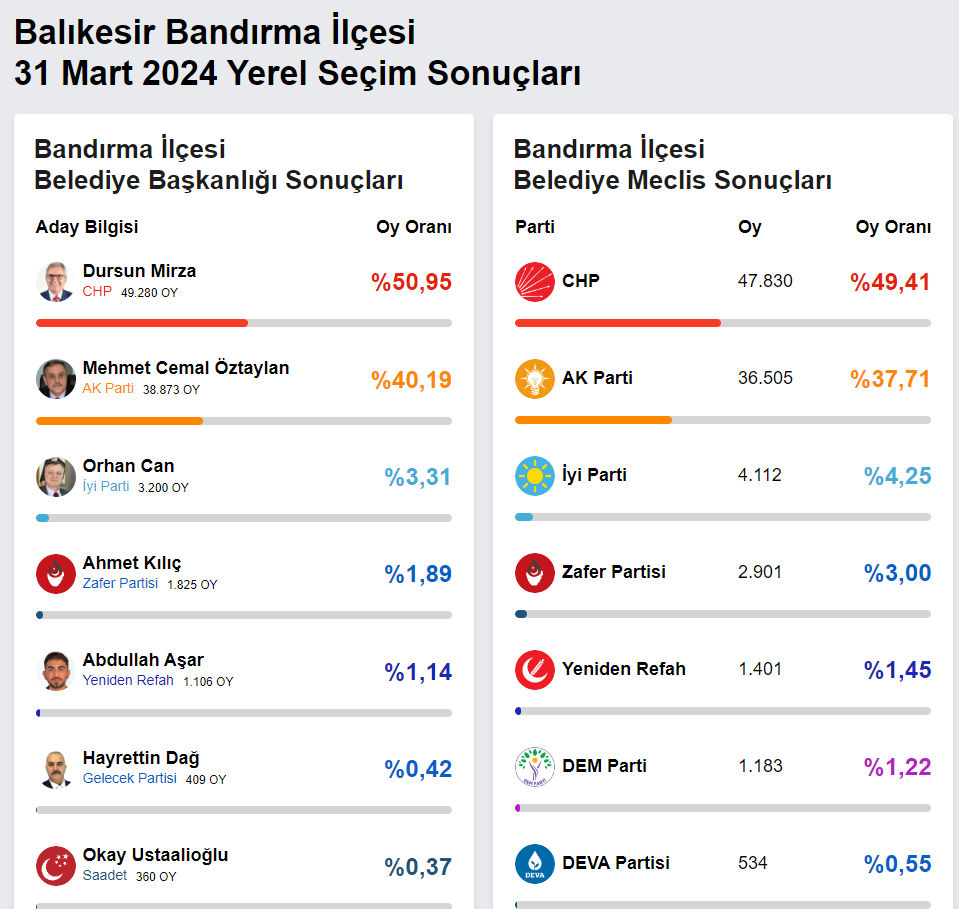The height and width of the screenshot is (909, 959).
Task: Click the AK Parti lightbulb logo
Action: 535,379
